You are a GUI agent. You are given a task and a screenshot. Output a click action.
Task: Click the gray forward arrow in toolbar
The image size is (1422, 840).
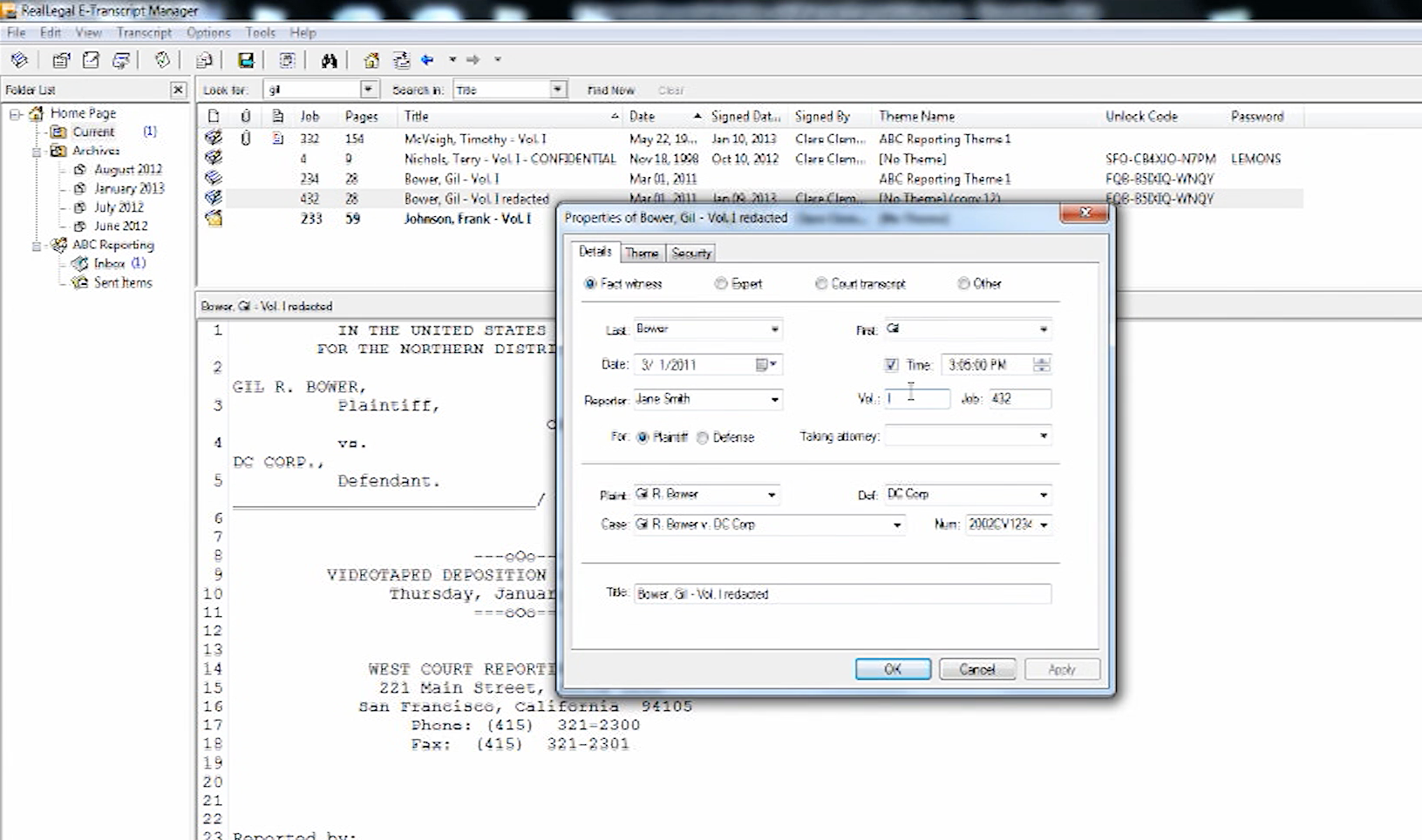(x=473, y=60)
